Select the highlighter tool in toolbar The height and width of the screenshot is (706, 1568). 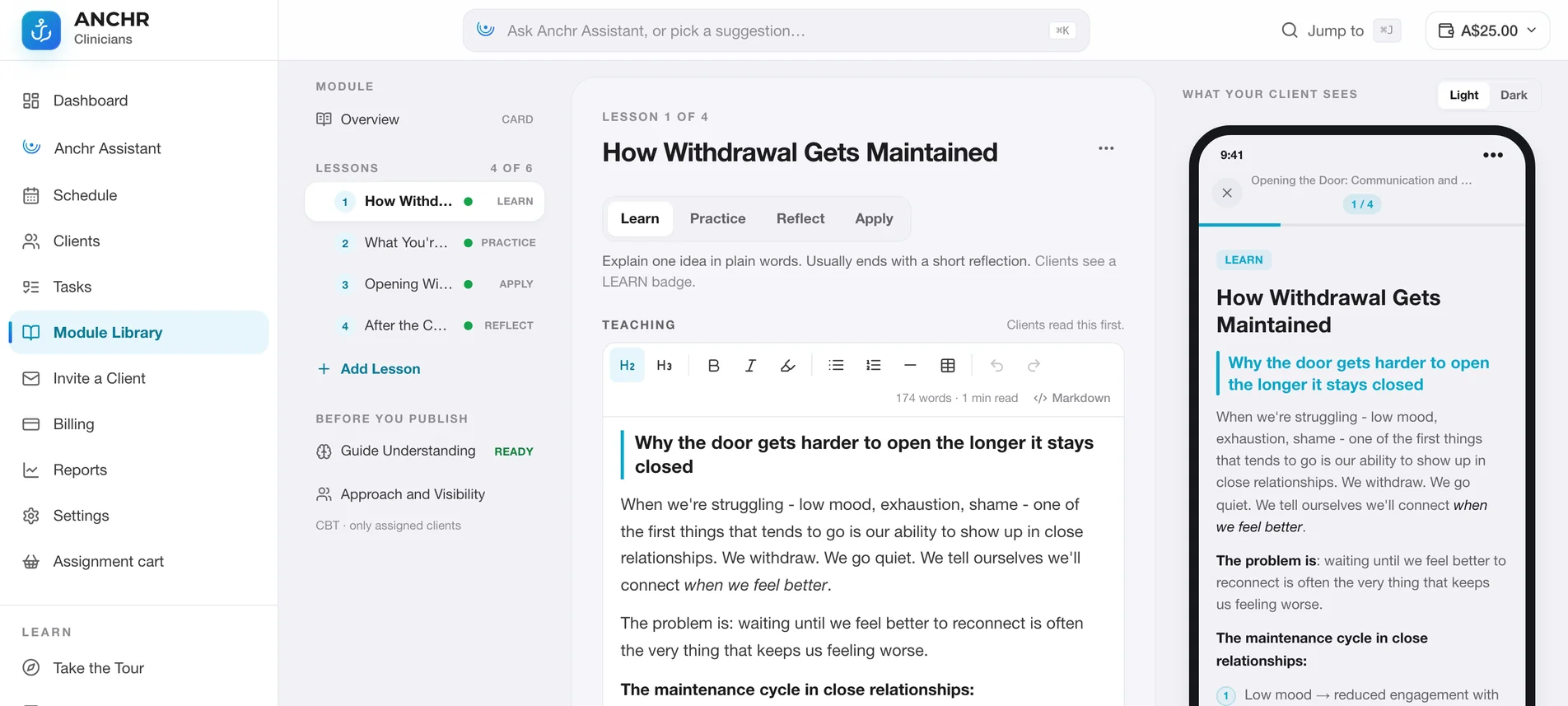coord(787,366)
